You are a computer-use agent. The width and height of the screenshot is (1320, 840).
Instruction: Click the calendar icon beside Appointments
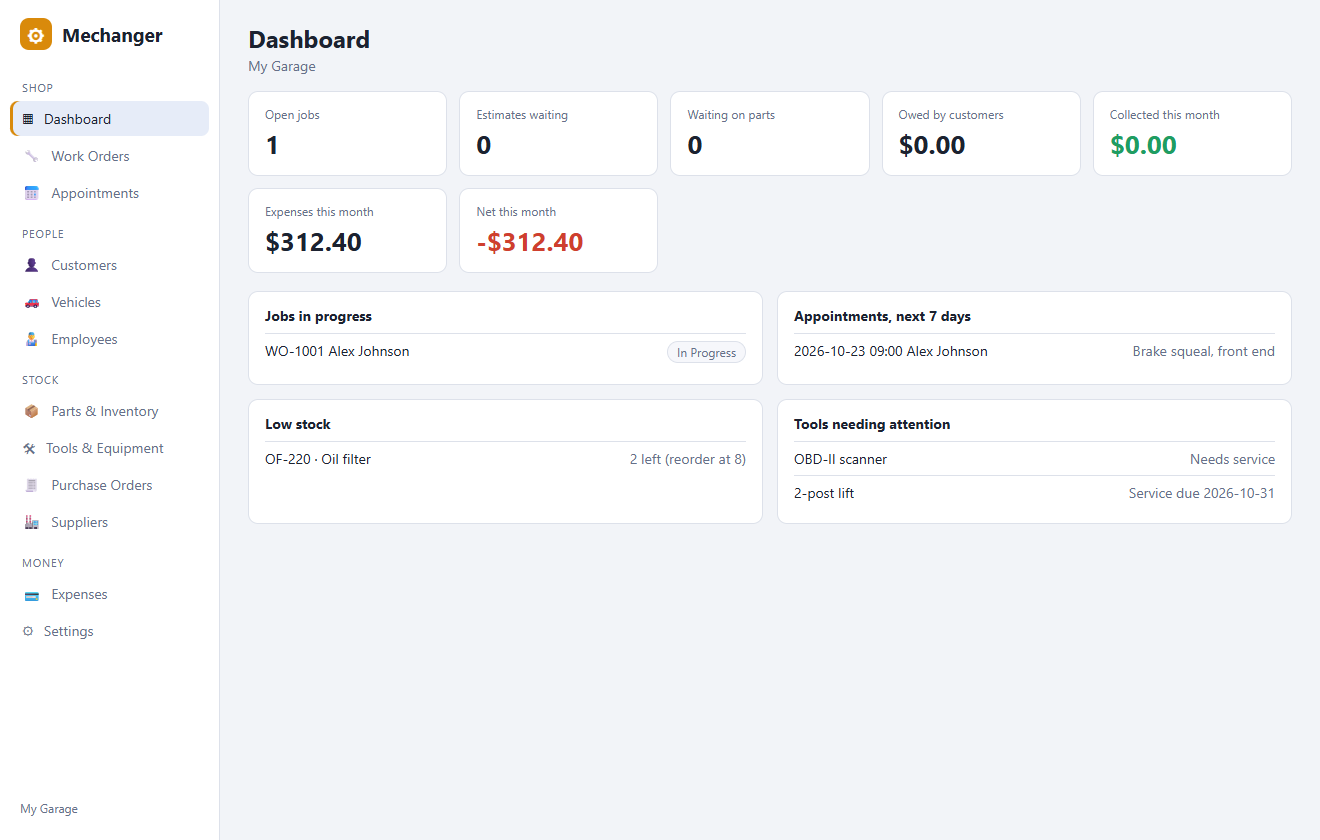(x=31, y=193)
